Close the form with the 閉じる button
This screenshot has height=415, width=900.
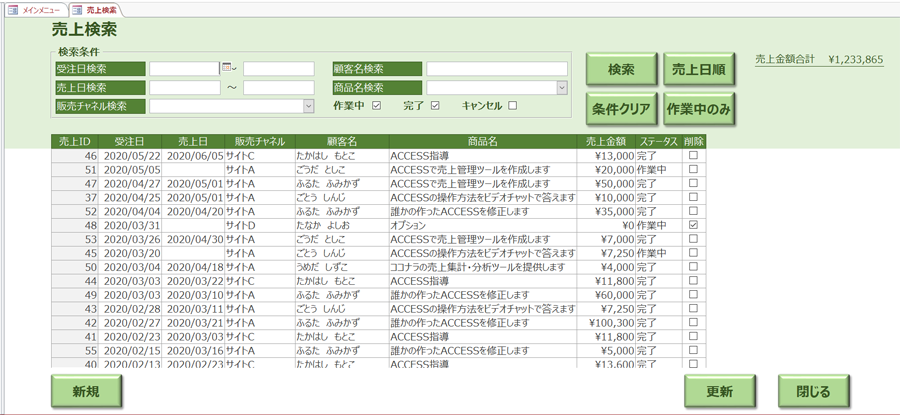click(813, 392)
